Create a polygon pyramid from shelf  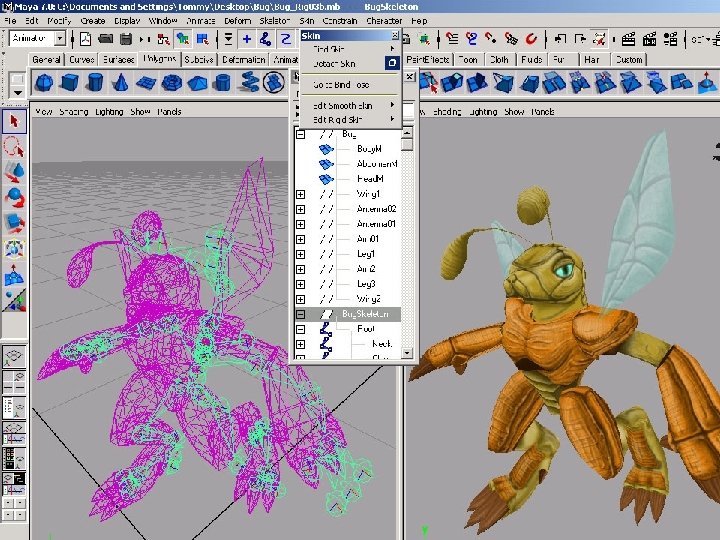coord(197,84)
